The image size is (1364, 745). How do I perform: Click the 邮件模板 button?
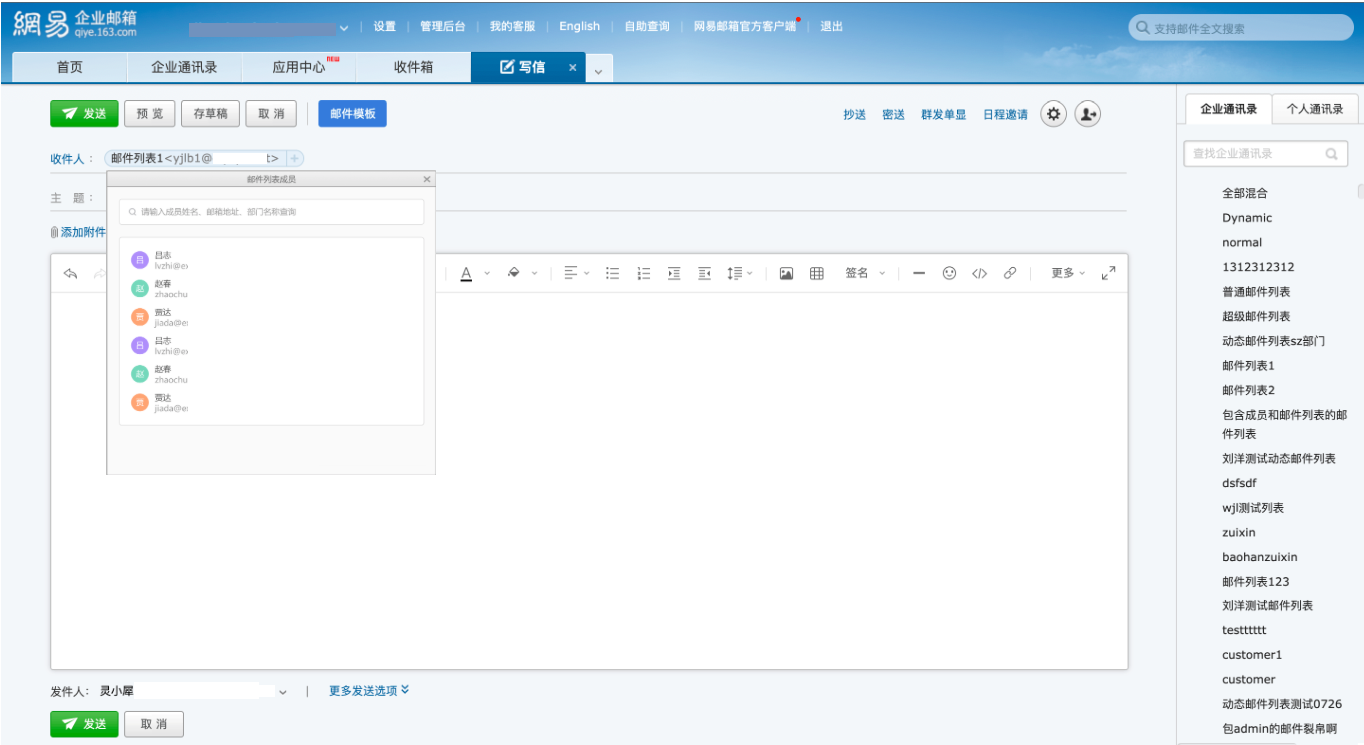click(x=352, y=114)
